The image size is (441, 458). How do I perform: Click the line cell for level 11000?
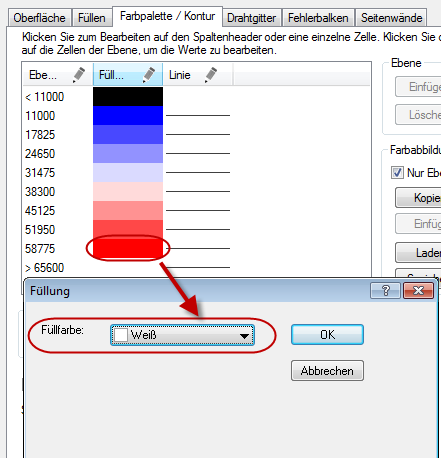(198, 116)
